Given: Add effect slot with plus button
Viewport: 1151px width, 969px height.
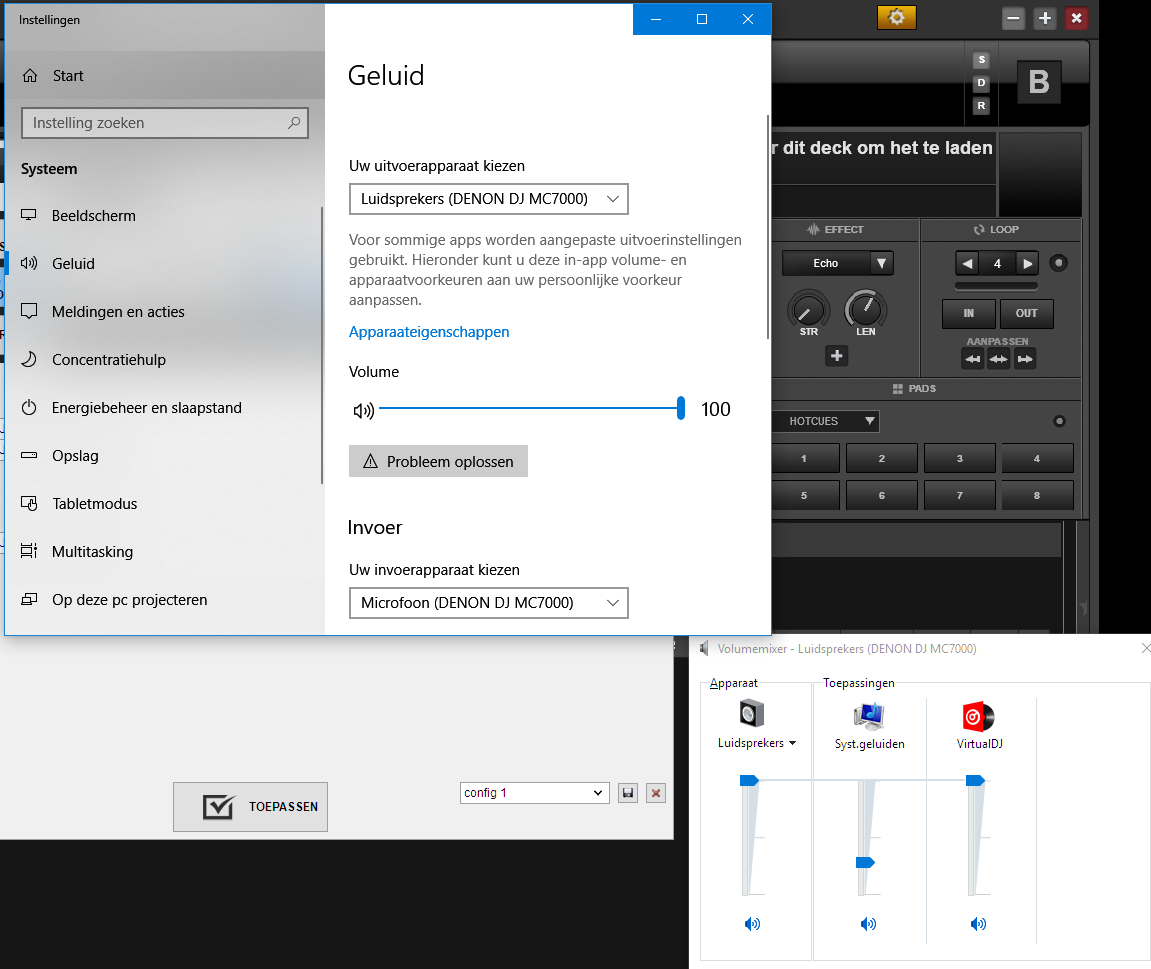Looking at the screenshot, I should click(x=836, y=356).
